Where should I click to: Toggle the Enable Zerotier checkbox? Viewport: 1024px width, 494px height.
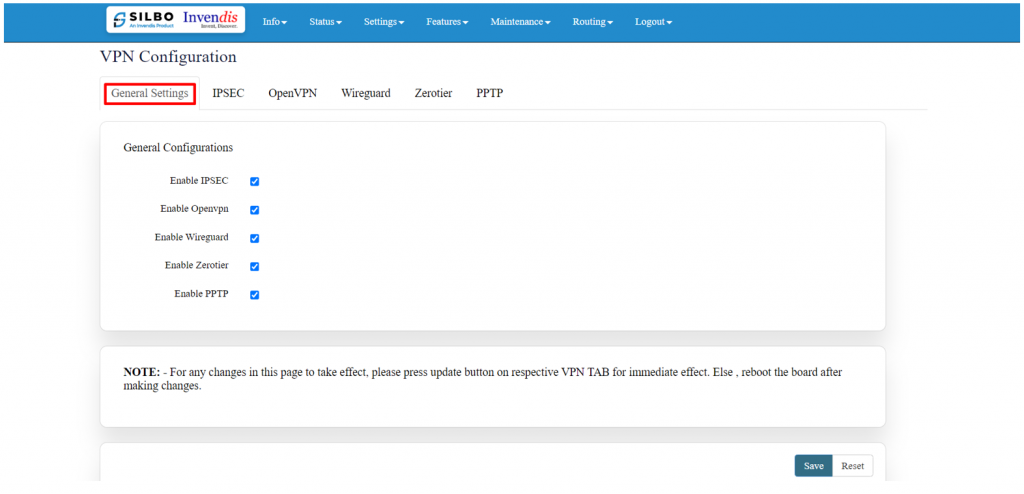coord(255,266)
